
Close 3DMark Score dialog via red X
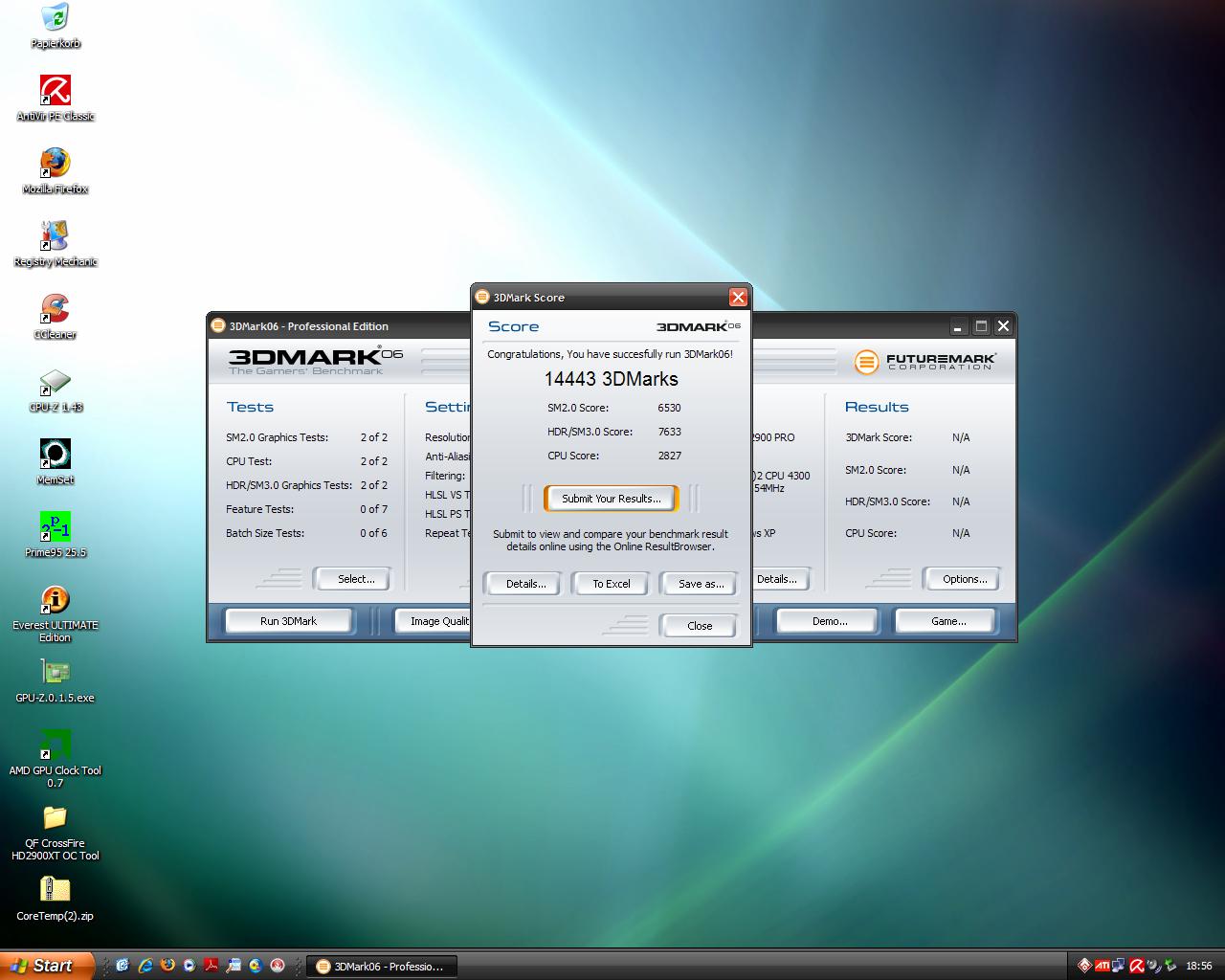738,298
